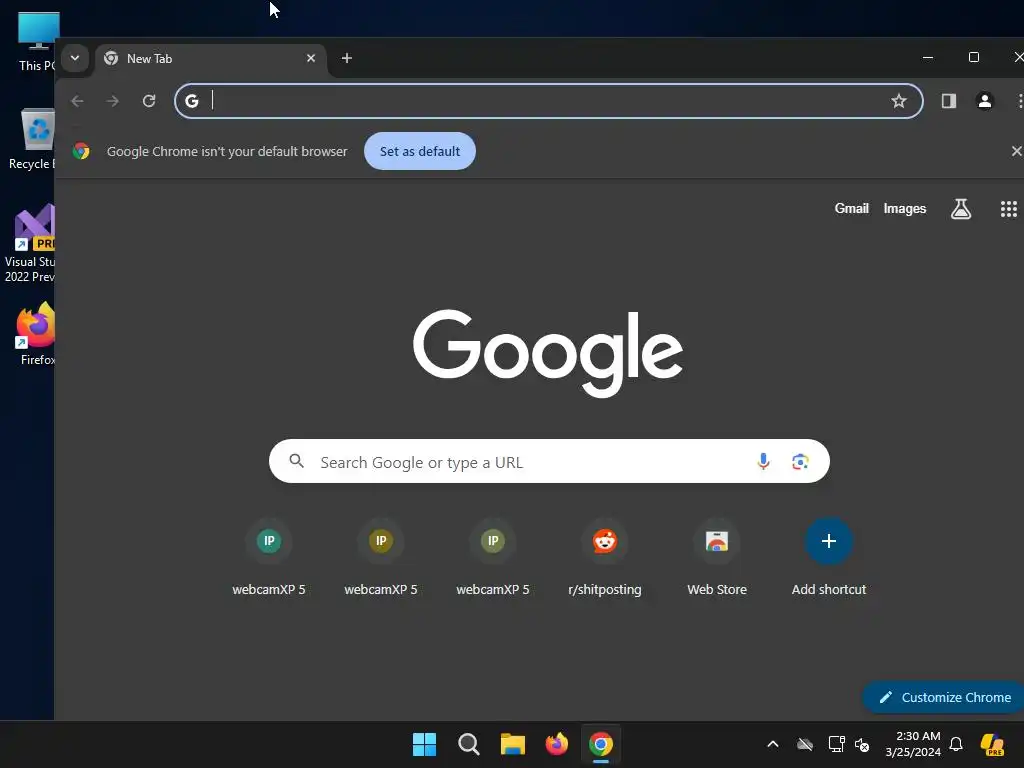This screenshot has width=1024, height=768.
Task: Reload the page
Action: (x=149, y=101)
